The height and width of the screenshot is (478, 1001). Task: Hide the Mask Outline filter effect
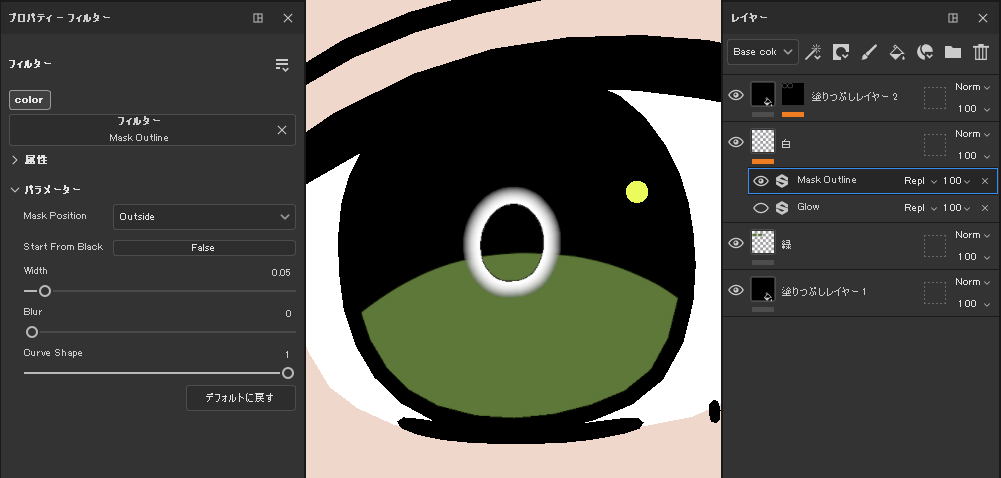point(761,181)
